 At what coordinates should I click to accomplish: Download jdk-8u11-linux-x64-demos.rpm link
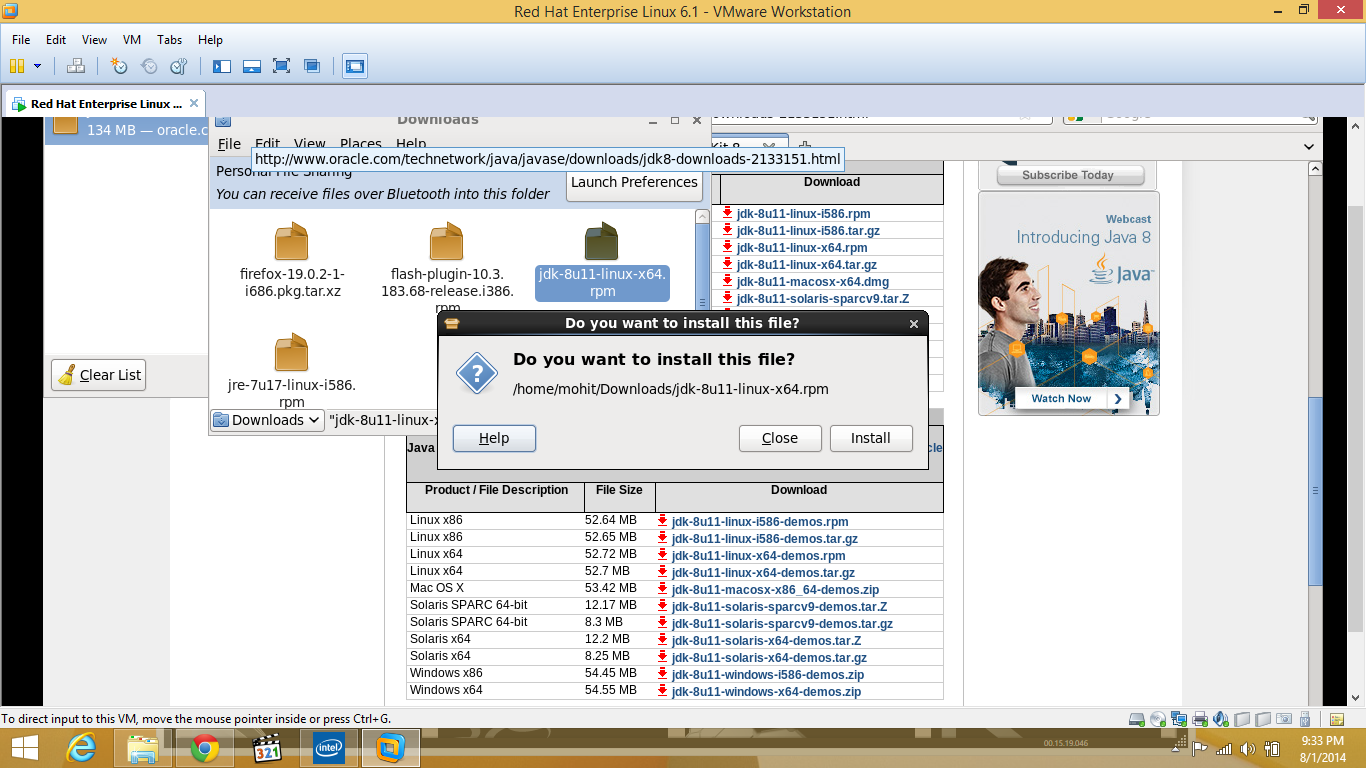click(759, 555)
